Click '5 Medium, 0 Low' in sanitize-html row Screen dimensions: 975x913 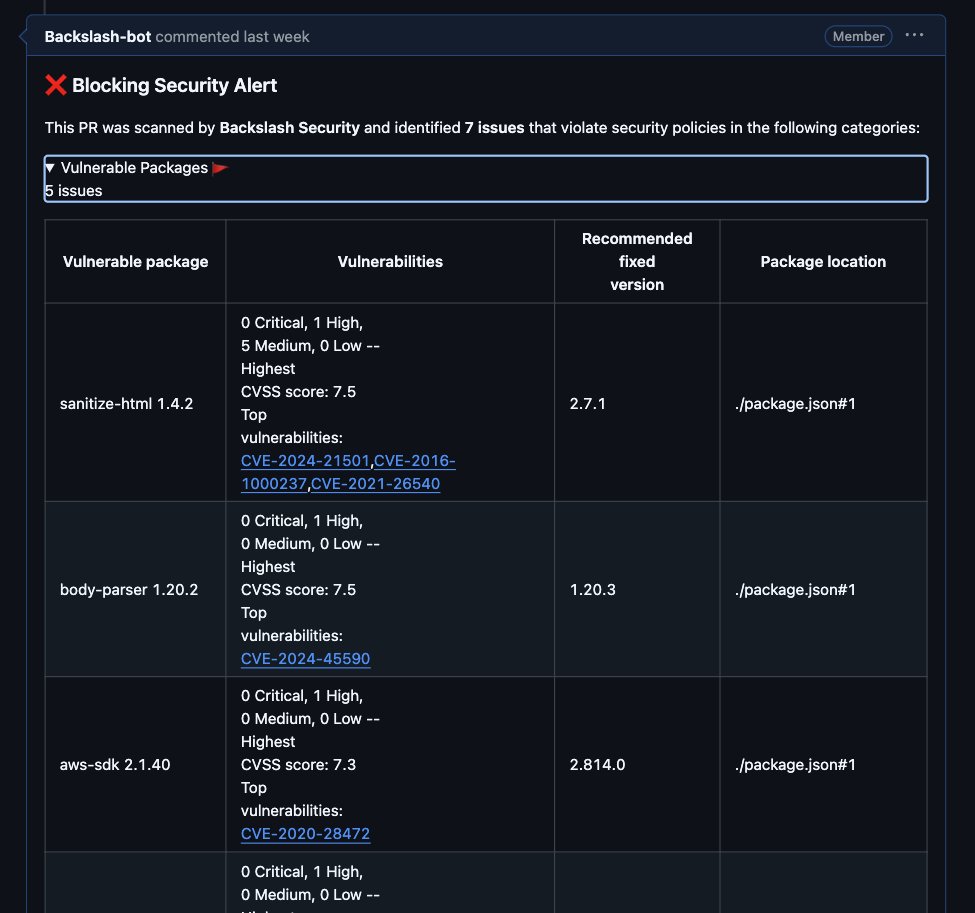click(301, 346)
